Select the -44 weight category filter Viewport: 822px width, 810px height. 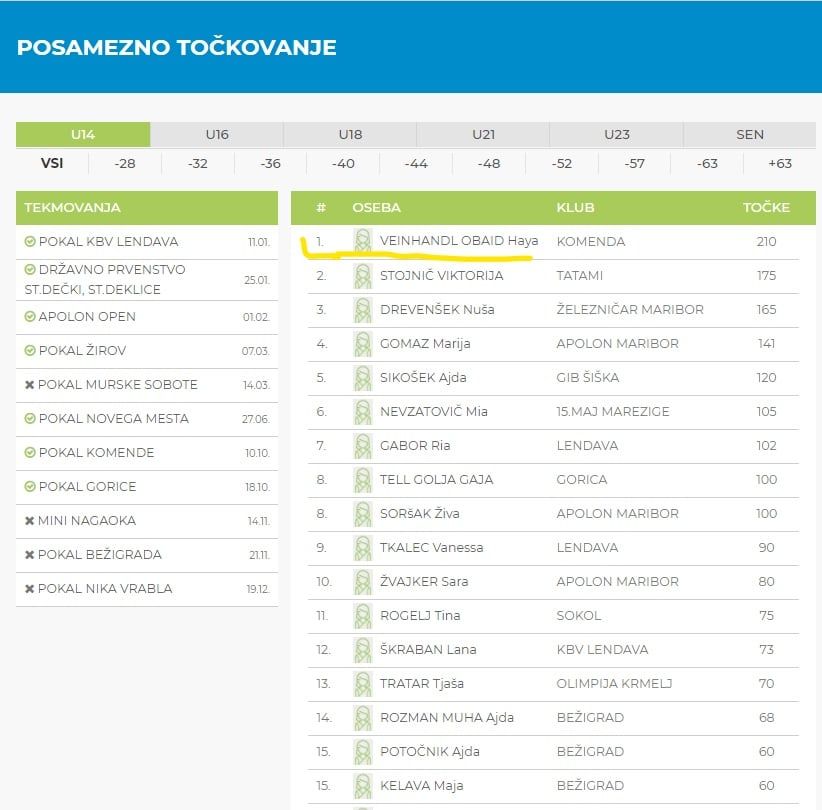point(416,163)
